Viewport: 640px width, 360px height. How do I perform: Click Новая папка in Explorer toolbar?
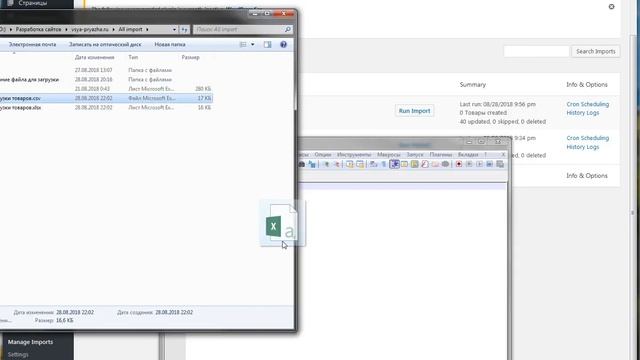click(170, 44)
